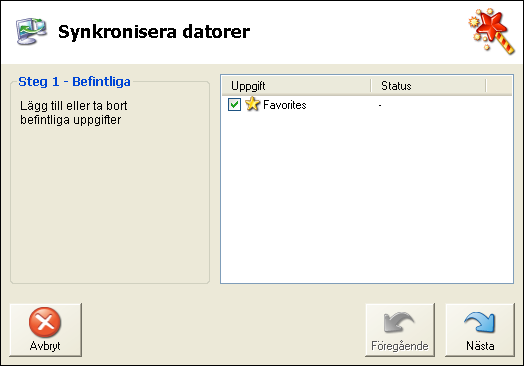Click the Steg 1 - Befintliga heading

coord(74,82)
